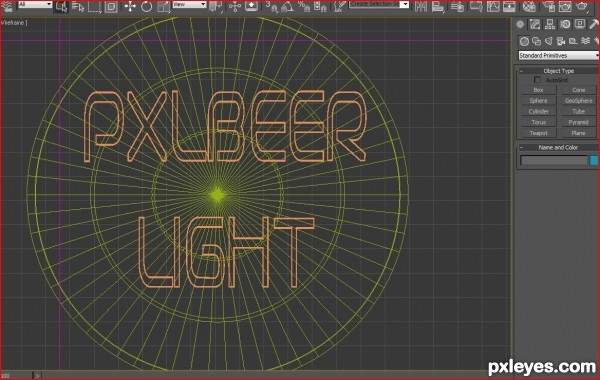Select the Lights category icon
The height and width of the screenshot is (380, 600).
tap(549, 41)
